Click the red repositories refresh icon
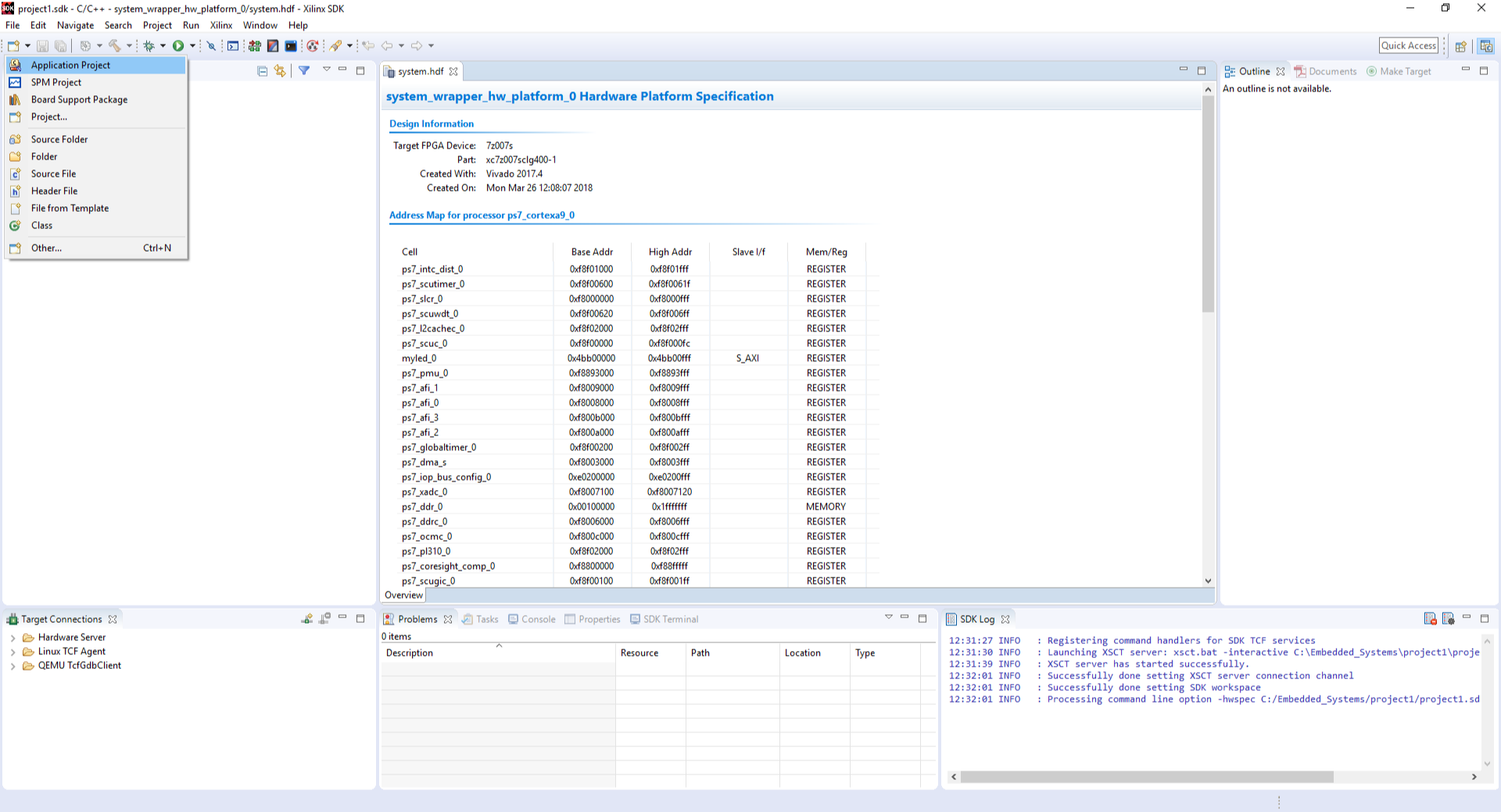 313,46
